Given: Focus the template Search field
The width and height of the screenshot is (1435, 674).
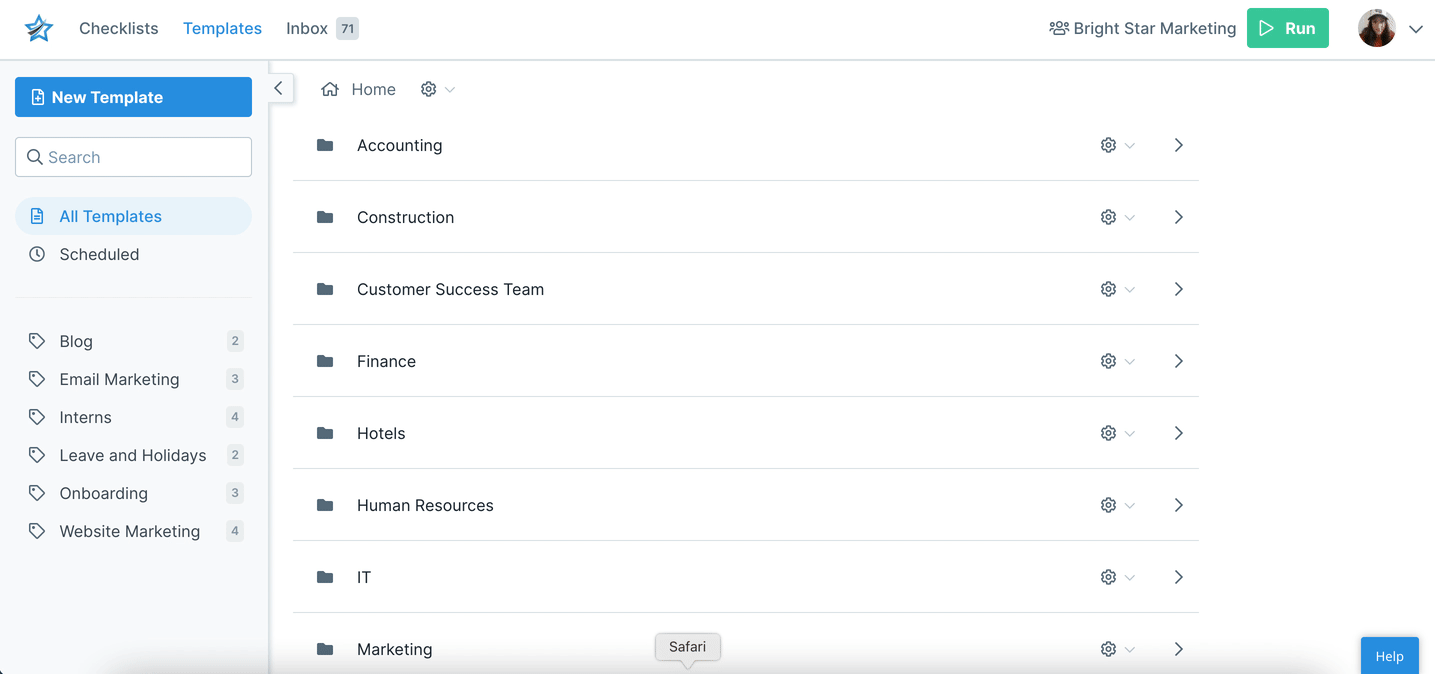Looking at the screenshot, I should (x=134, y=157).
